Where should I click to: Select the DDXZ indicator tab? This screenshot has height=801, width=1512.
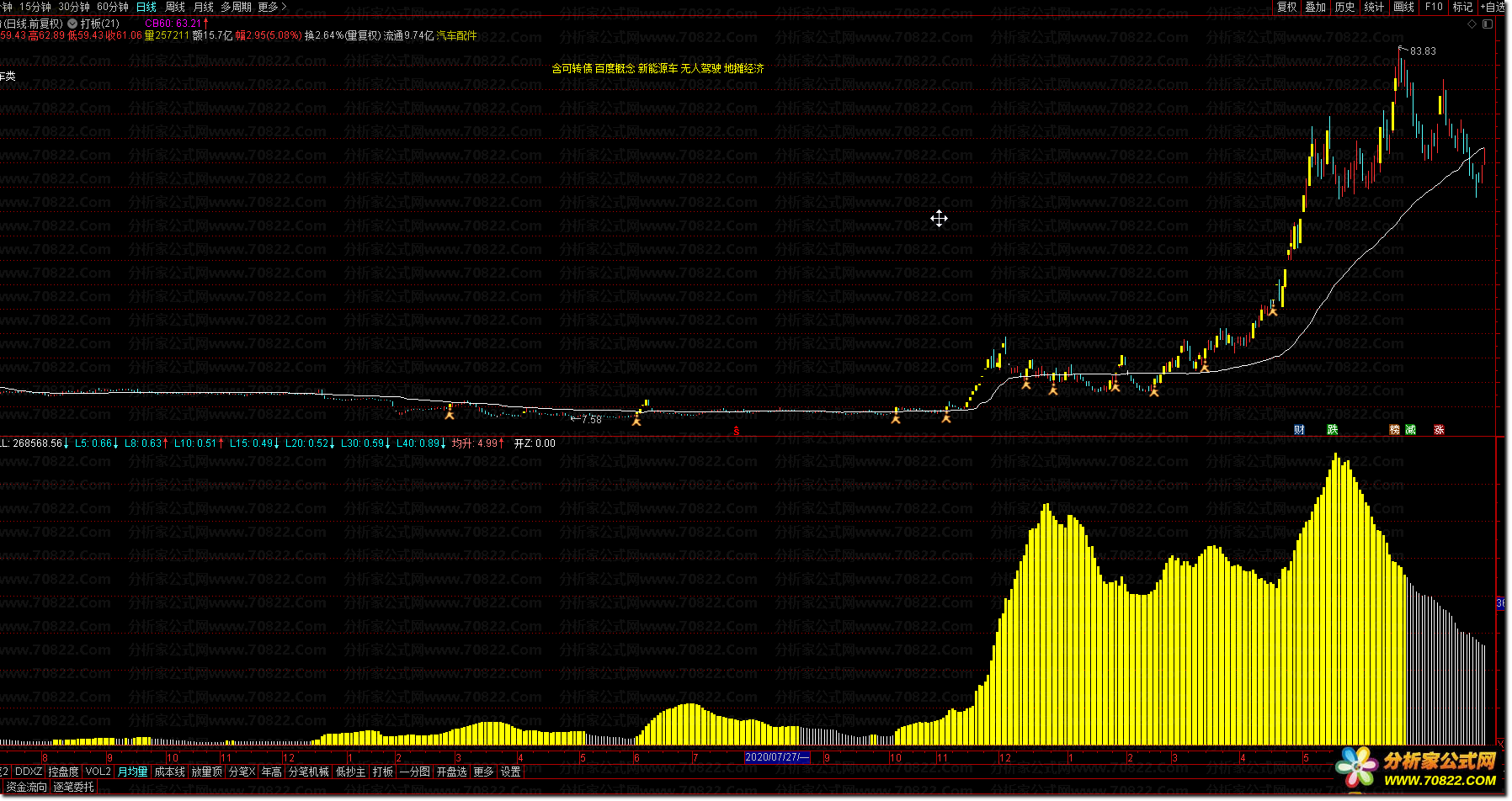[x=29, y=772]
